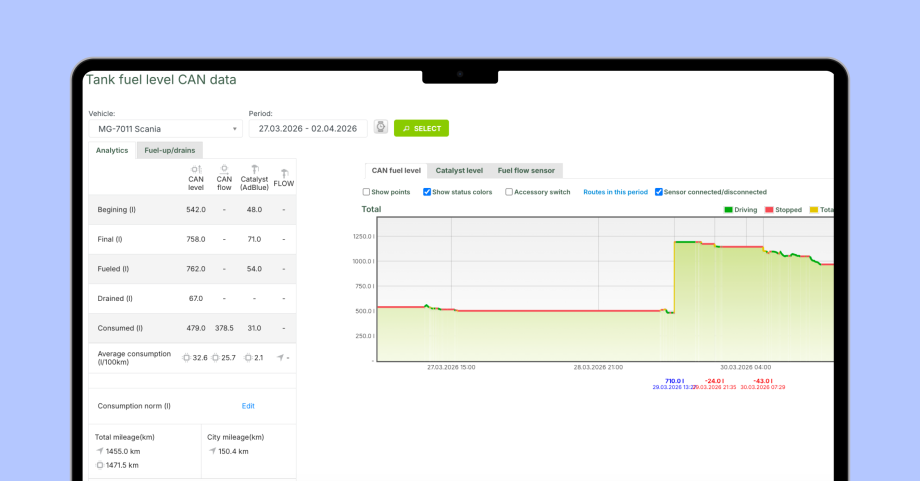Click Edit next to Consumption norm
The image size is (920, 481).
coord(248,406)
